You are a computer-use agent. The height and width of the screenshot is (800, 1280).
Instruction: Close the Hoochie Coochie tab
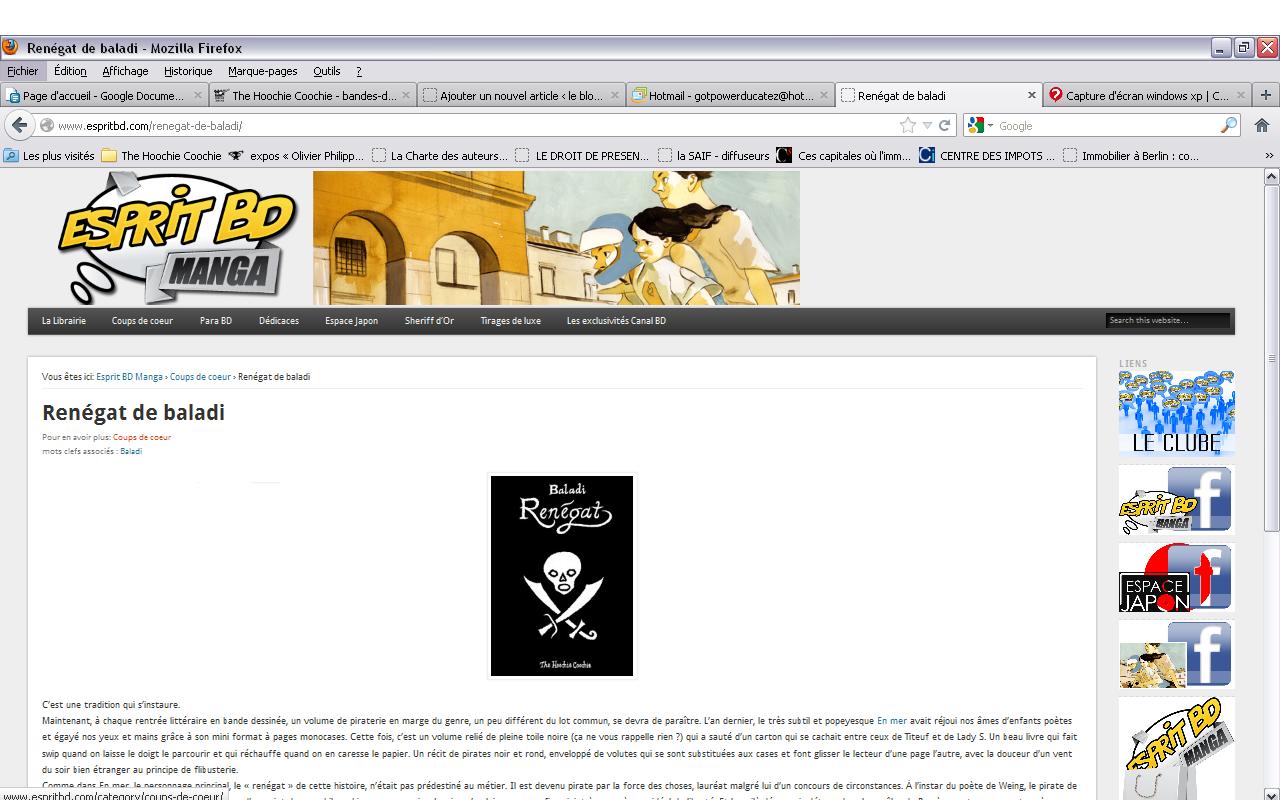(x=406, y=95)
